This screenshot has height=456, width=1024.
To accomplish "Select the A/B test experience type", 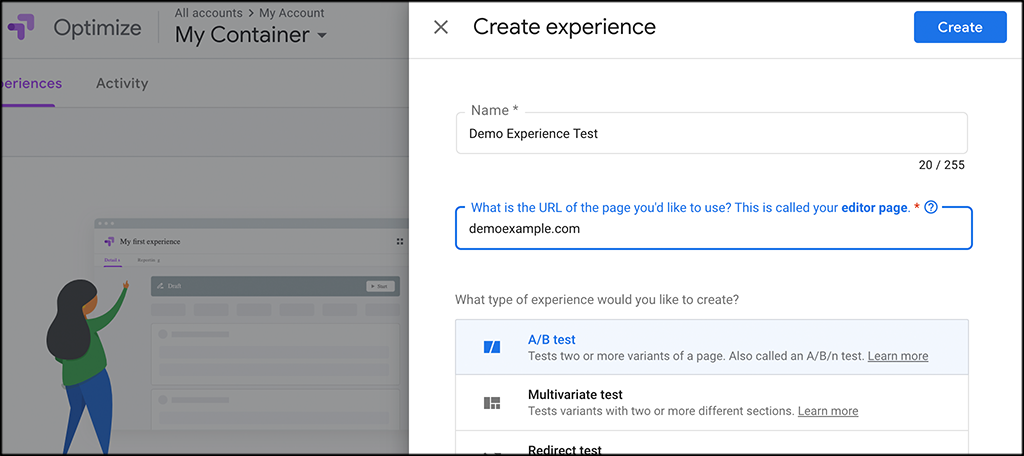I will [712, 348].
